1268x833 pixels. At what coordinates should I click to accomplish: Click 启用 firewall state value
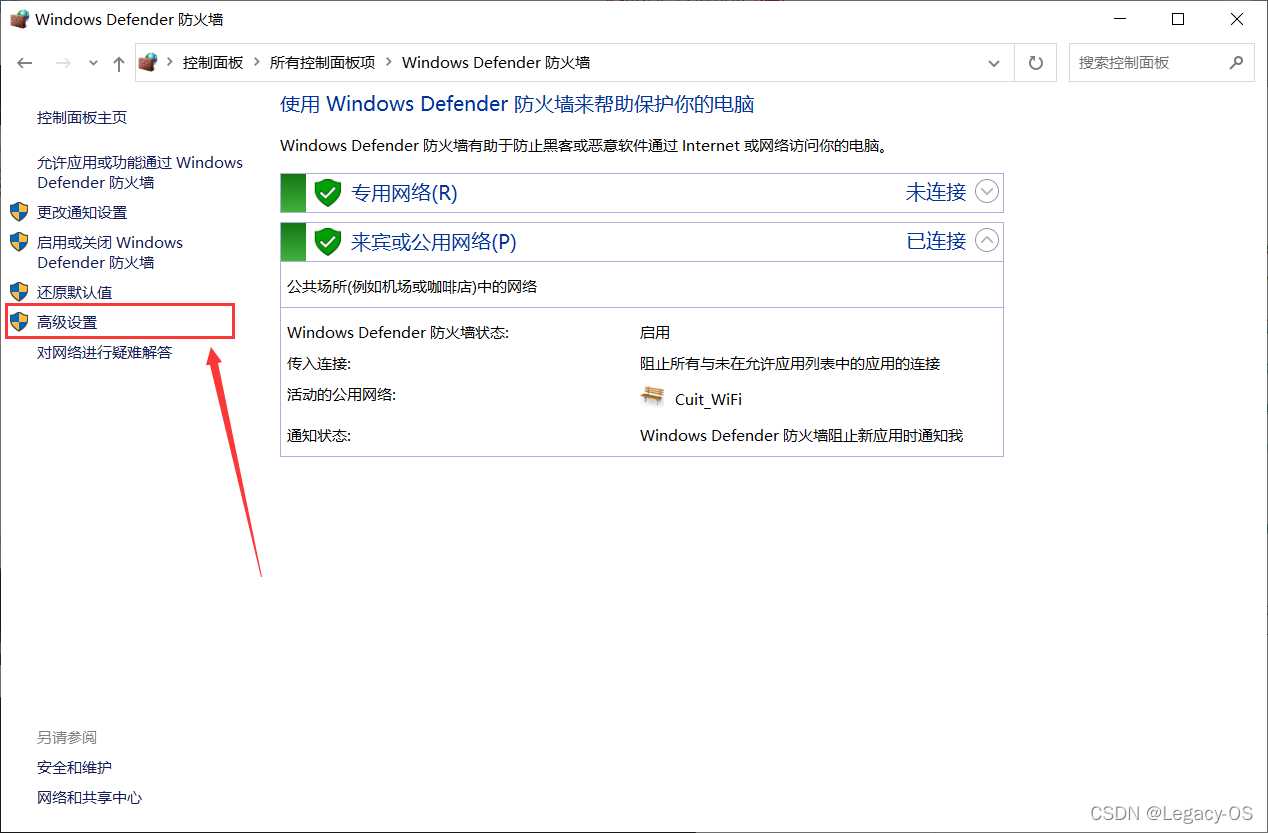pos(655,332)
